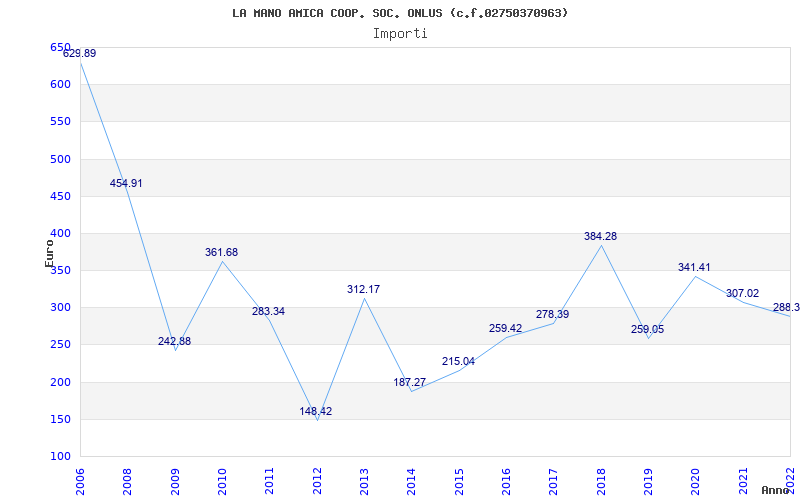Viewport: 800px width, 500px height.
Task: Click the chart title LA MANO AMICA
Action: (400, 13)
